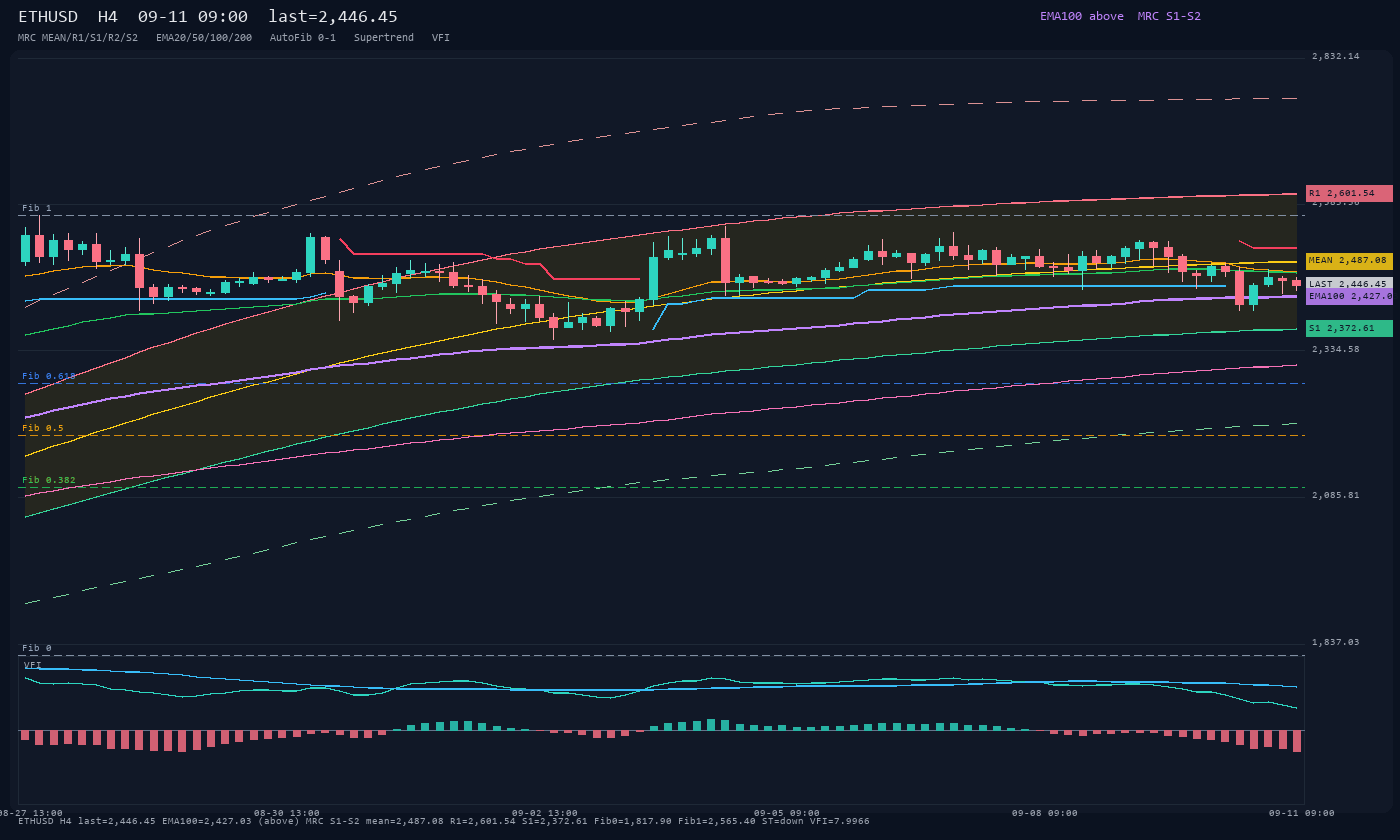This screenshot has width=1400, height=840.
Task: Click the "Fib 1" level label
Action: (x=37, y=208)
